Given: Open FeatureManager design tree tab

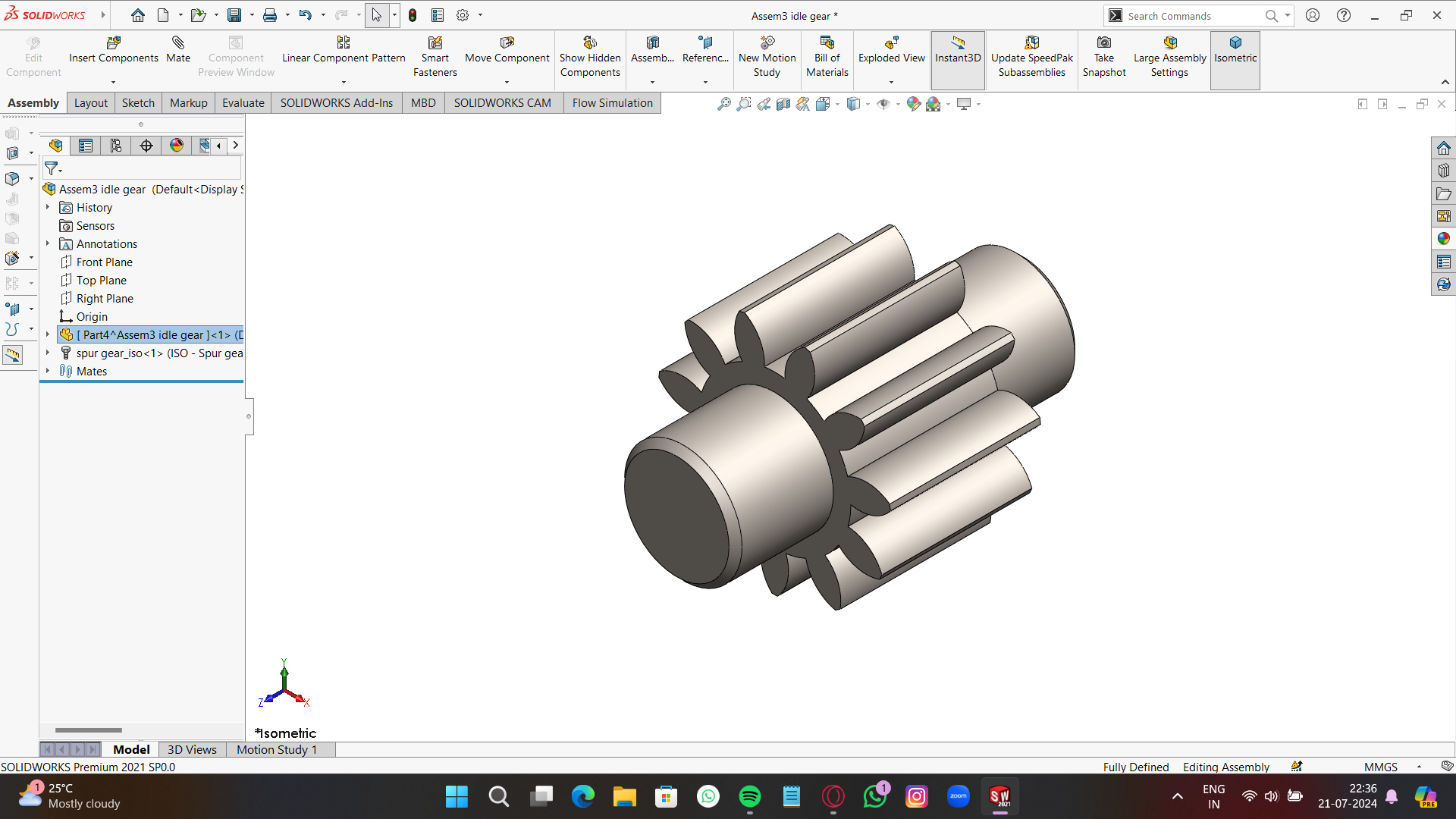Looking at the screenshot, I should tap(55, 146).
